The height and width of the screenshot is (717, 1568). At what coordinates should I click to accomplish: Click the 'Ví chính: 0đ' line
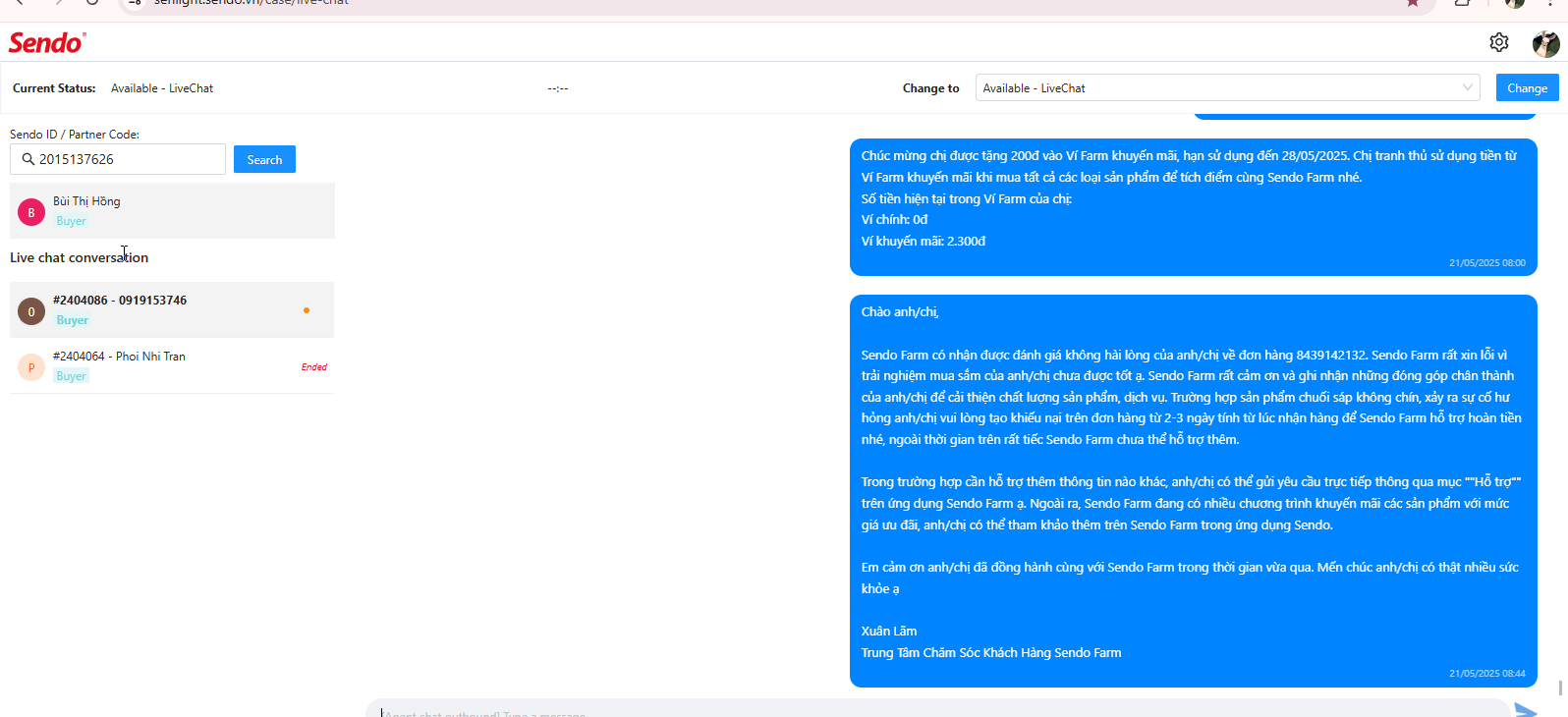click(x=894, y=220)
